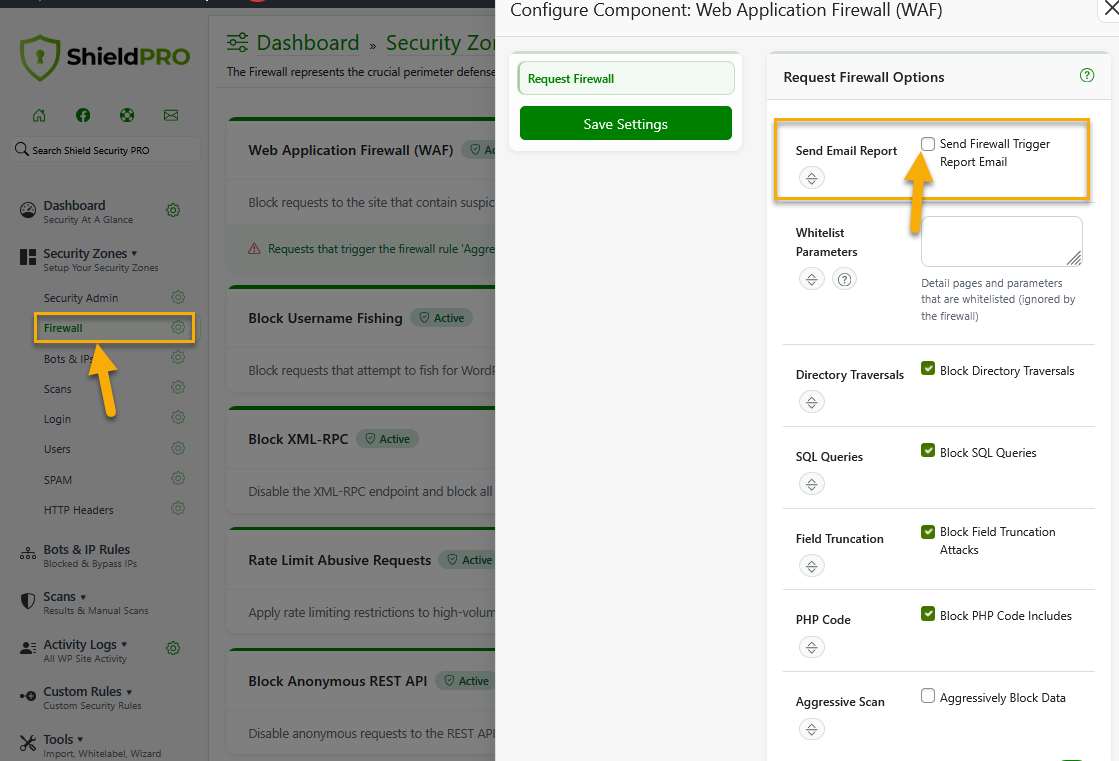Click search magnifier icon

coord(21,149)
